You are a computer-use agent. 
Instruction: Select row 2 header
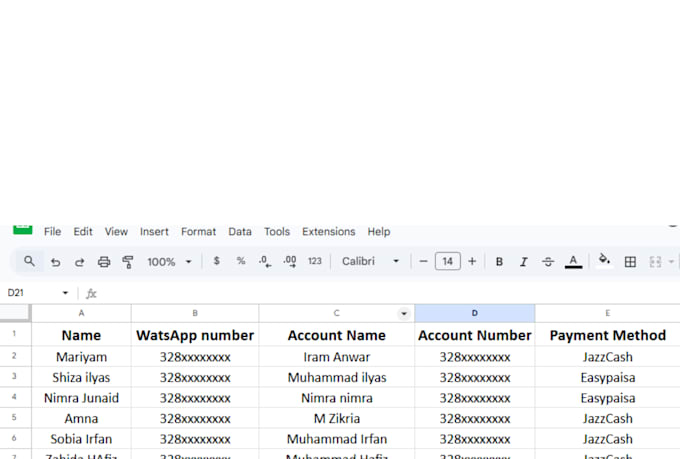(15, 356)
